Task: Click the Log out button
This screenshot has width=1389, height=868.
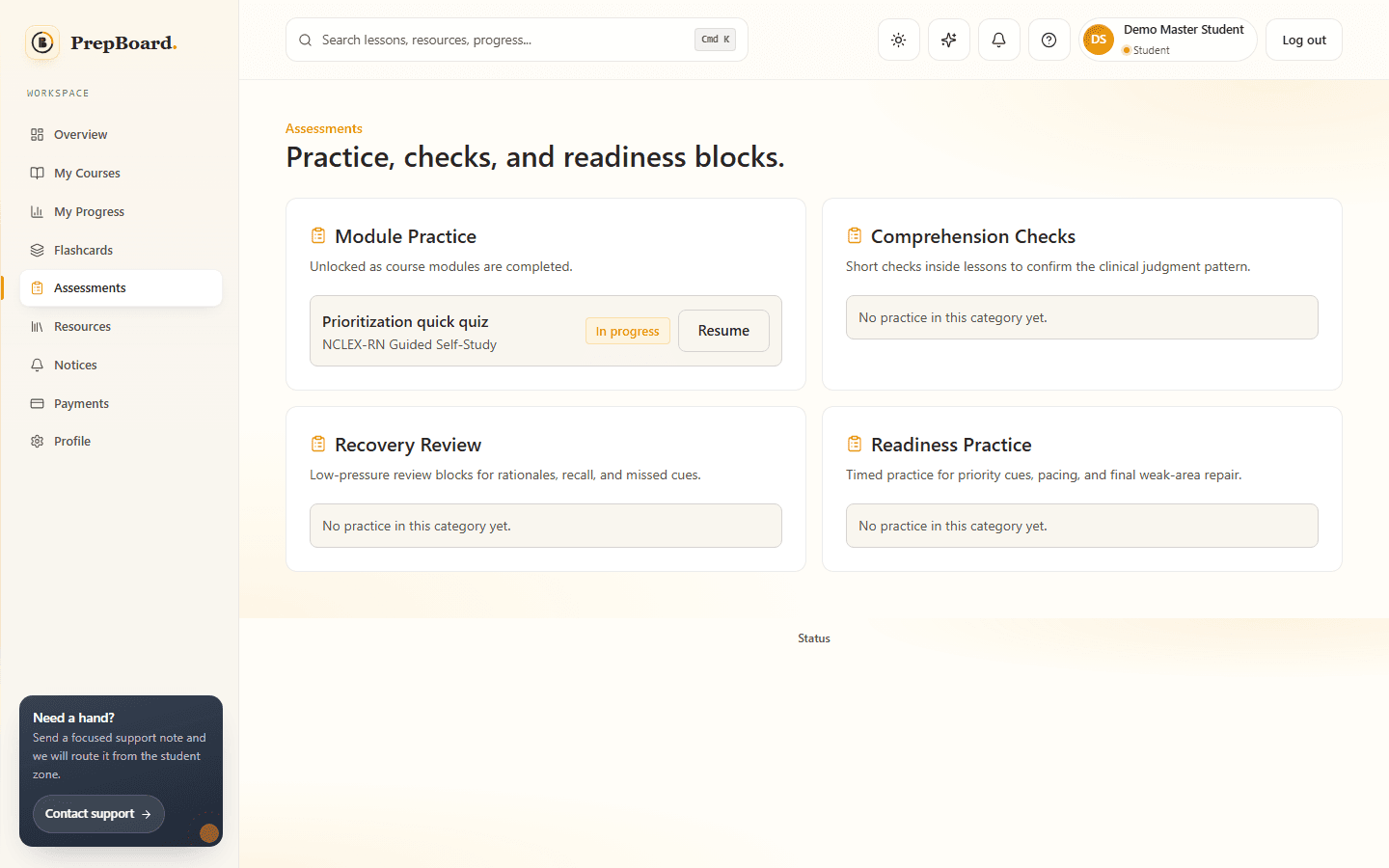Action: (1303, 40)
